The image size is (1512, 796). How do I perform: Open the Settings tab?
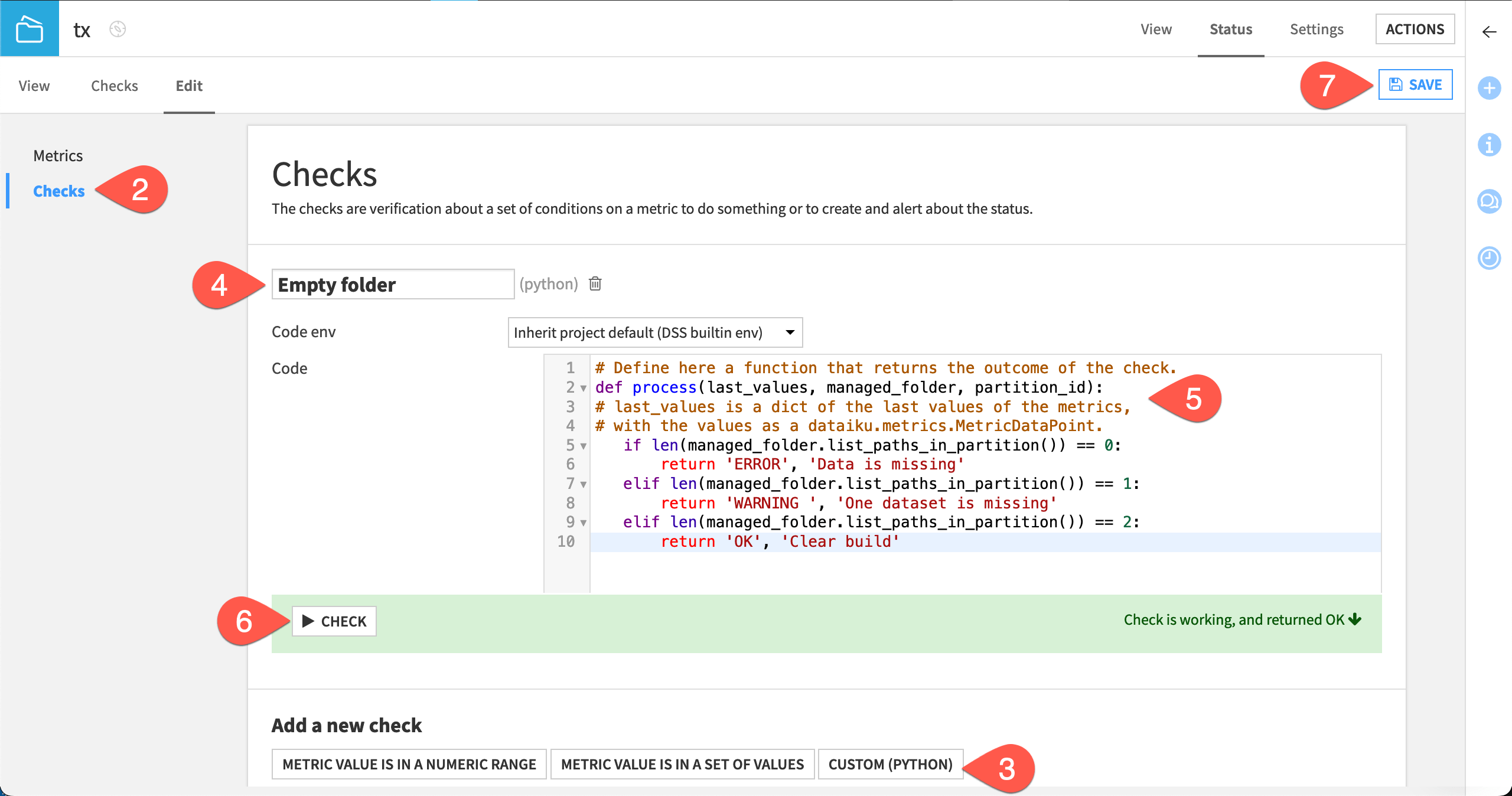click(x=1317, y=29)
